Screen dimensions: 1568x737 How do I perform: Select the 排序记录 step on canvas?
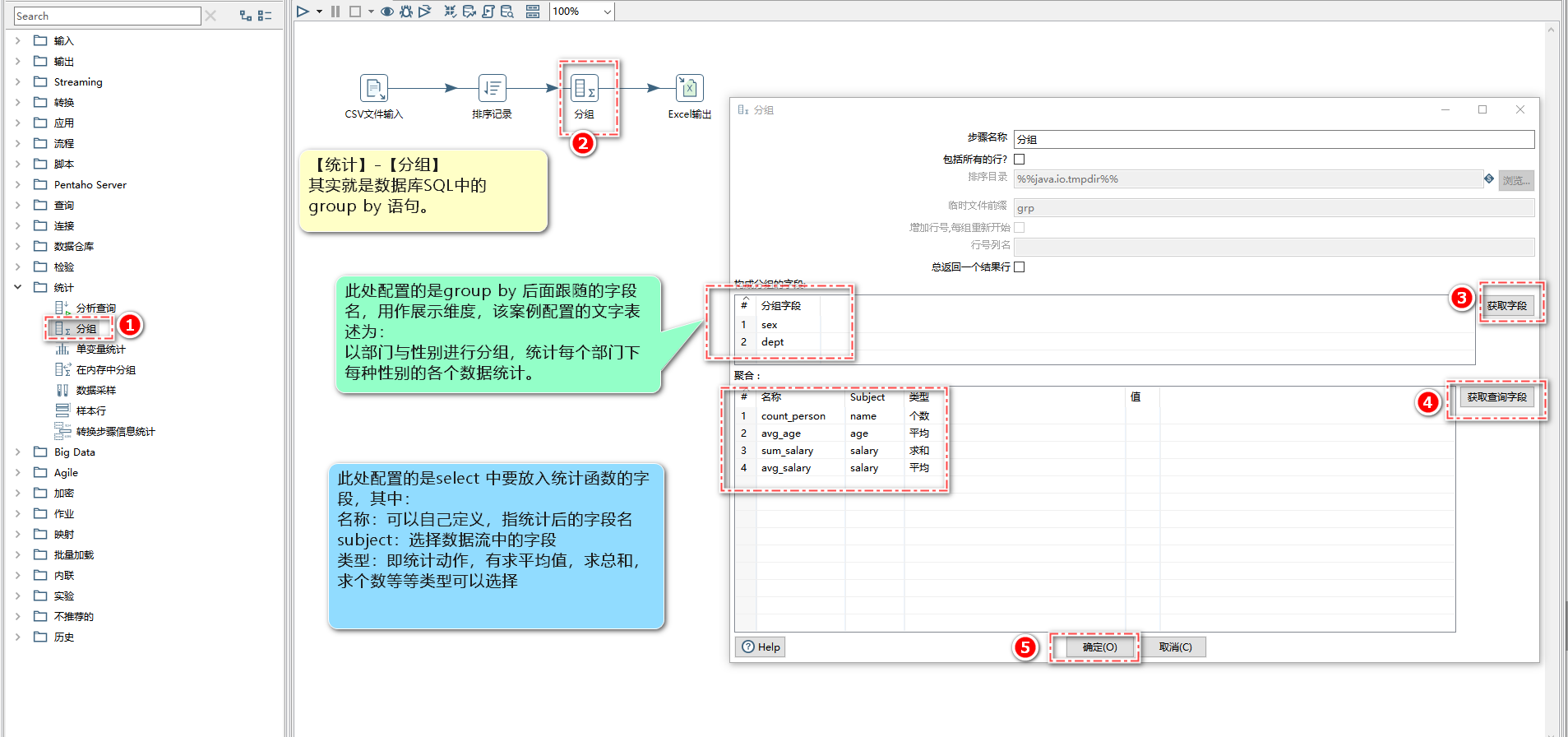point(493,88)
